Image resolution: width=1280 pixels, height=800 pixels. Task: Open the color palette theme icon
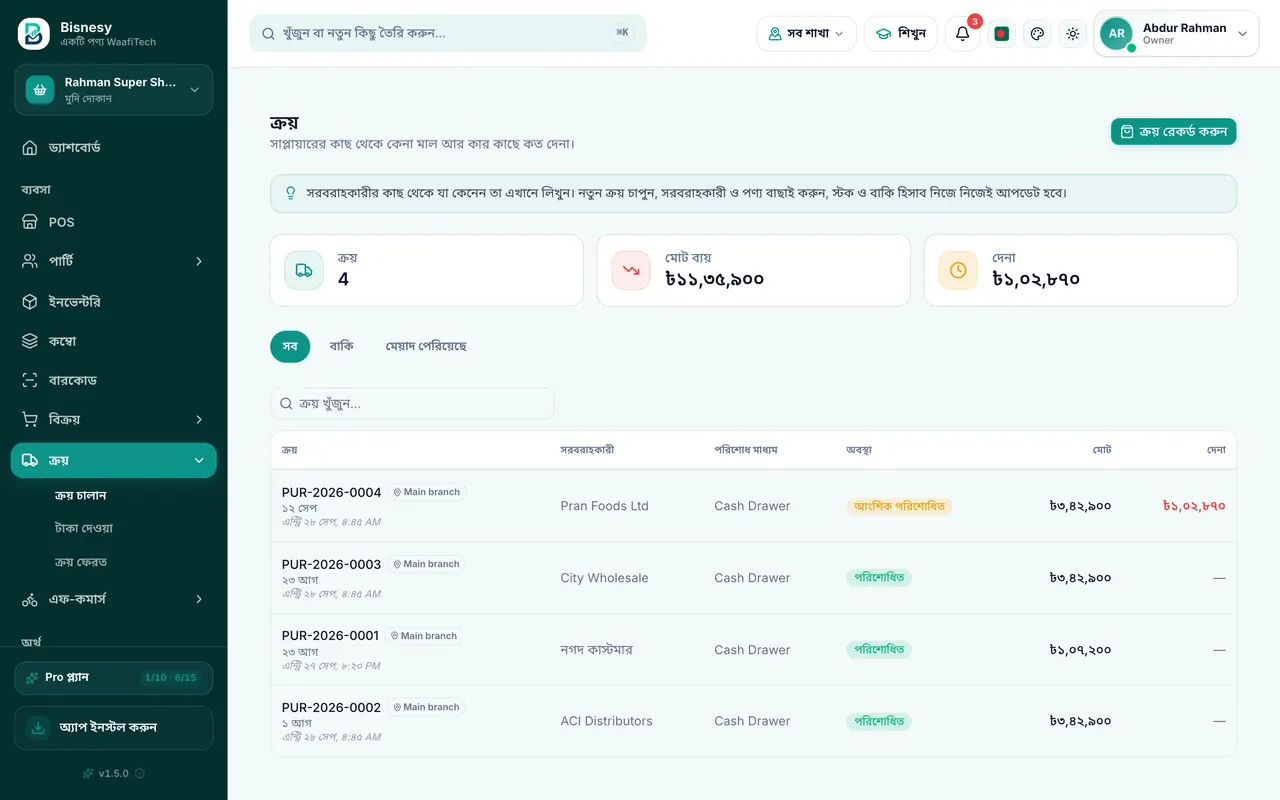point(1037,33)
